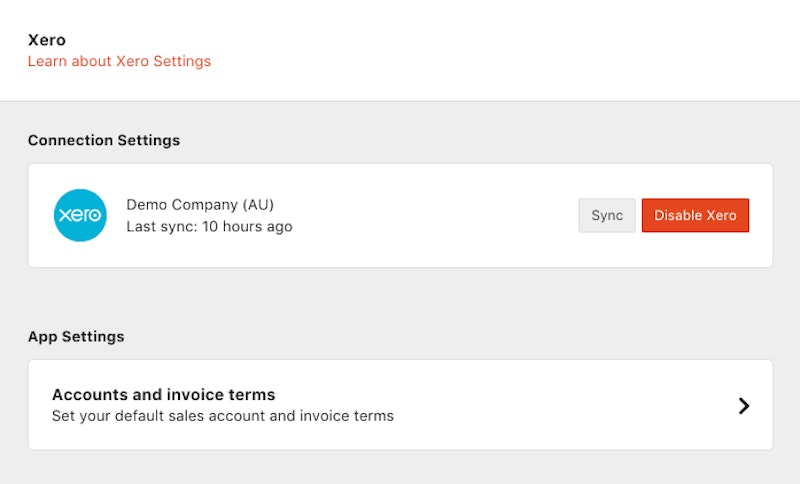
Task: Click the blue circular Xero brand badge
Action: [80, 215]
